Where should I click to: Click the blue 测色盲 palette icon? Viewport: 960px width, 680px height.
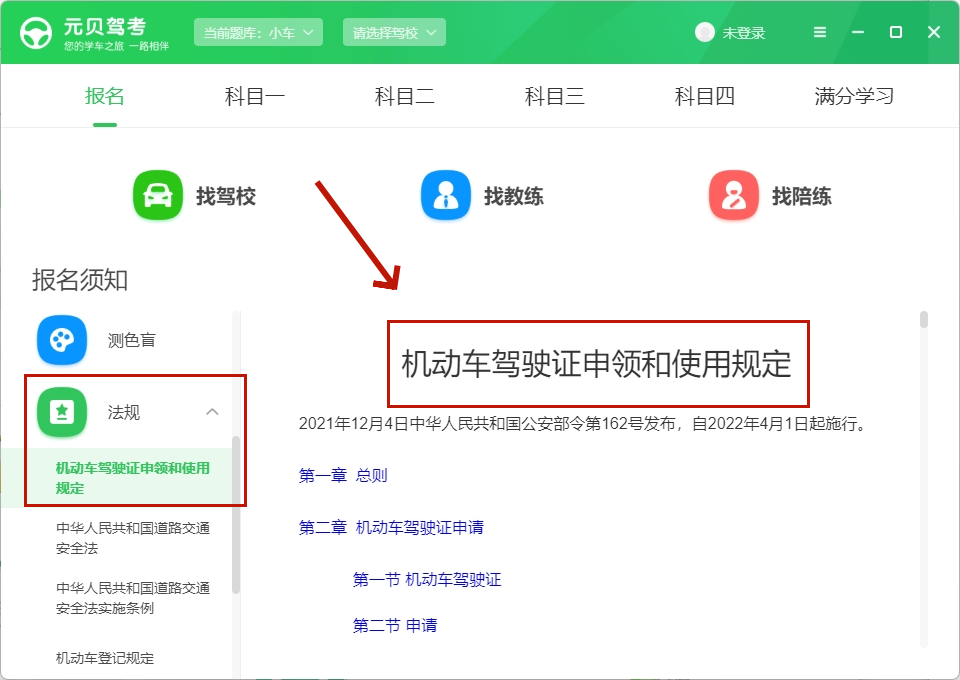(62, 340)
